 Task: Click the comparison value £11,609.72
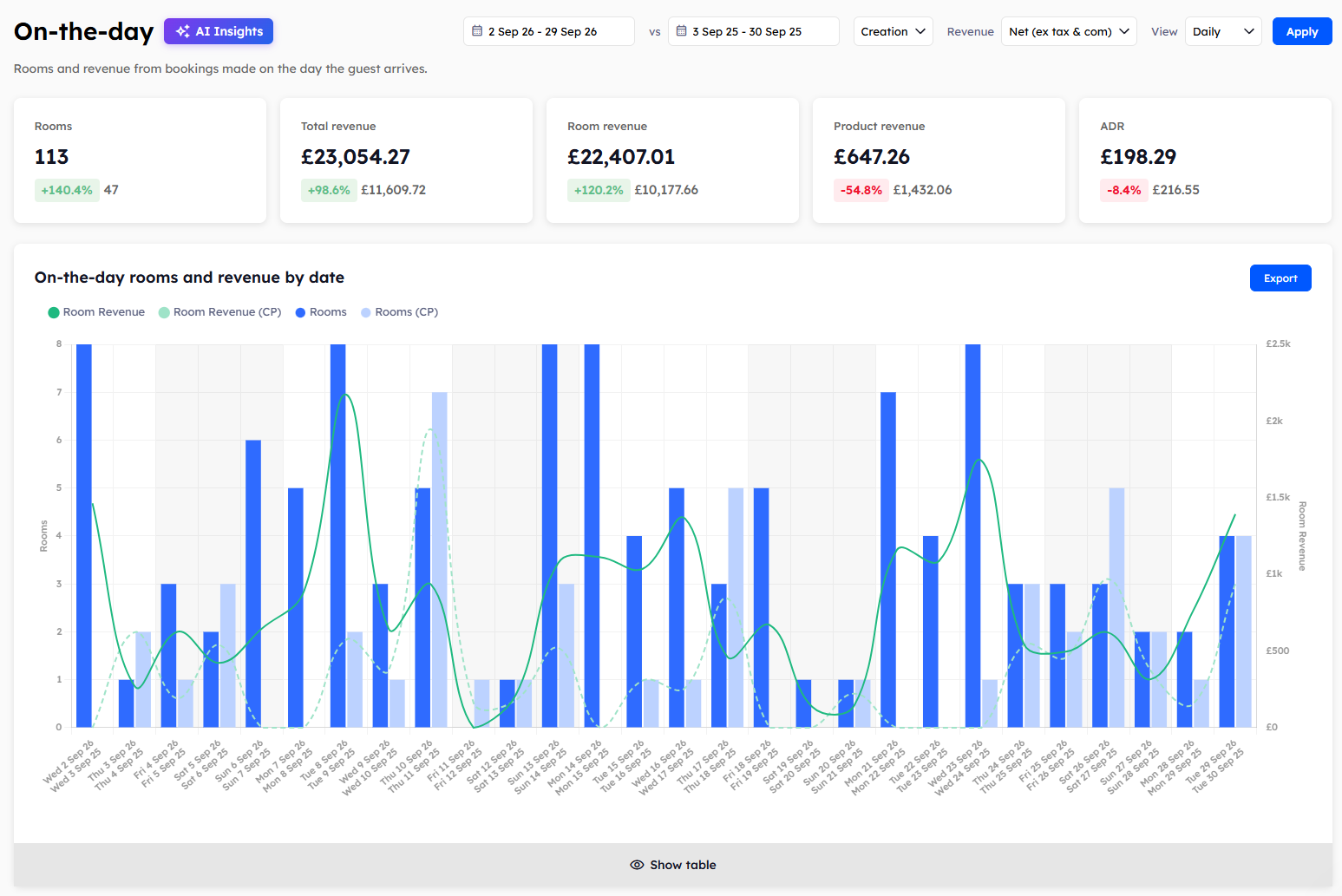point(394,190)
